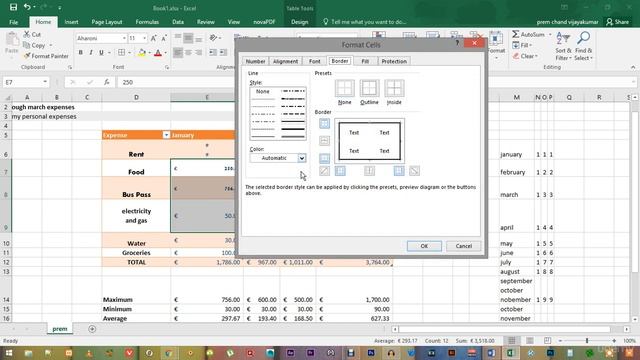Switch to the Protection tab
The width and height of the screenshot is (640, 360).
coord(394,61)
